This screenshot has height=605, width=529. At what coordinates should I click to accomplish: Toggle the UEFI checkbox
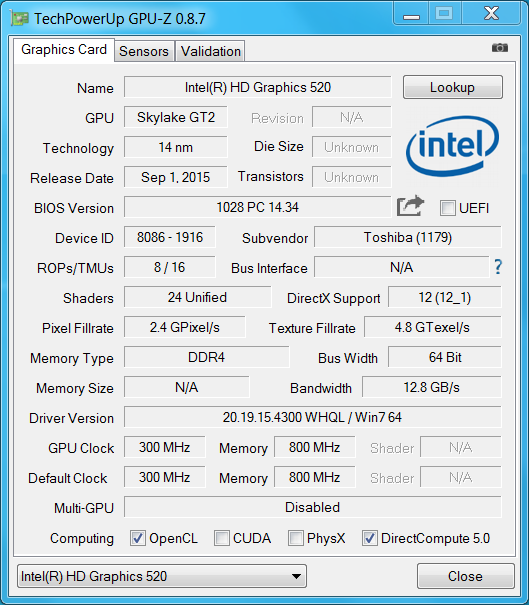point(448,208)
